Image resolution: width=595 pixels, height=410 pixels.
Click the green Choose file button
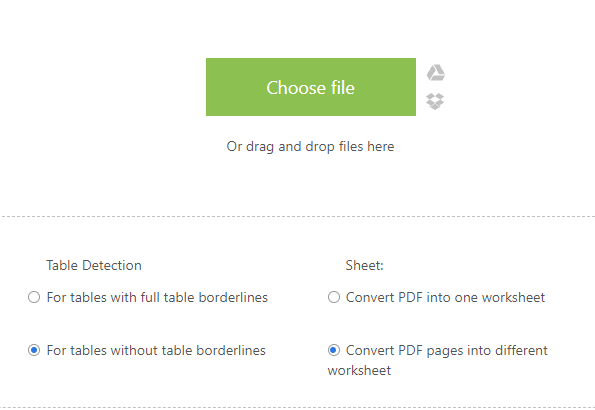pos(311,87)
